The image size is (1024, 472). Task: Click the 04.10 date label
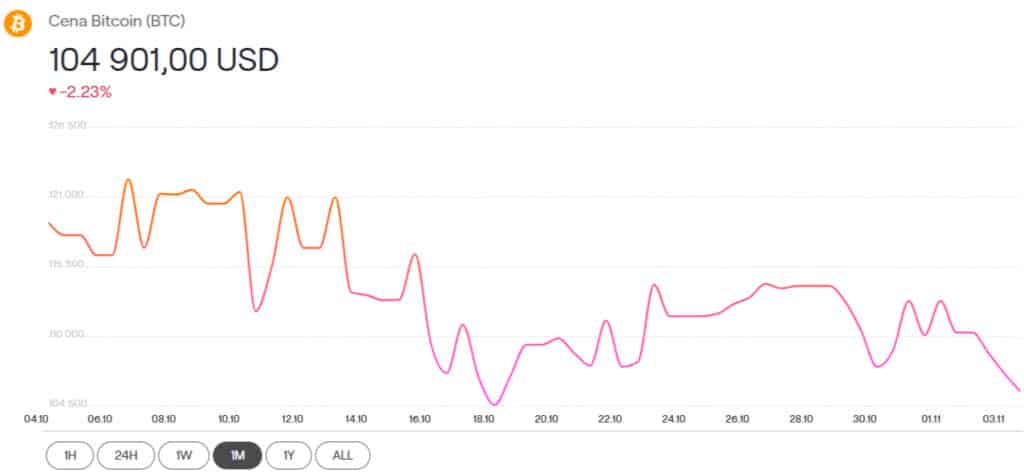pyautogui.click(x=35, y=419)
